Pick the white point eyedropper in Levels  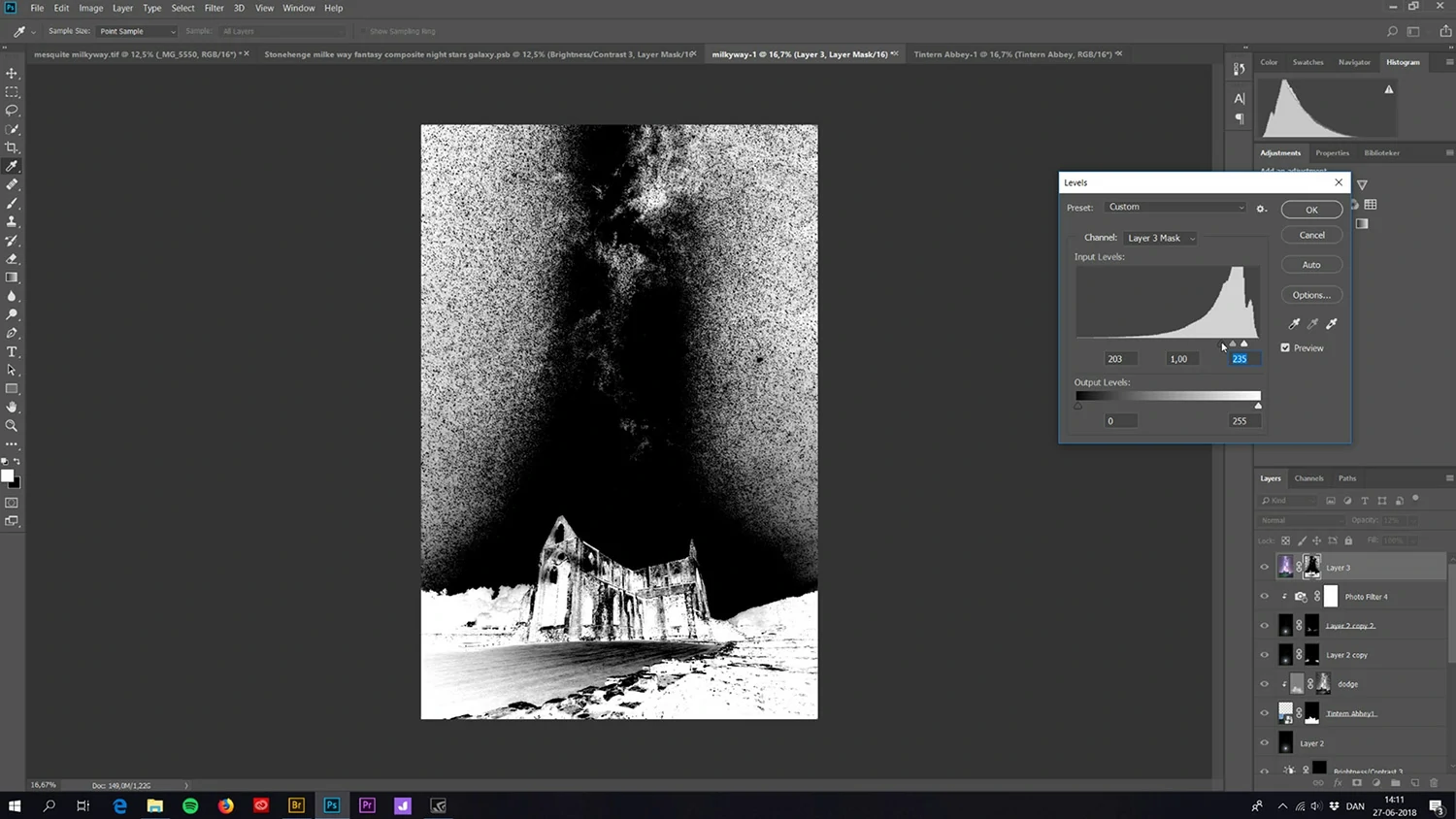tap(1331, 324)
